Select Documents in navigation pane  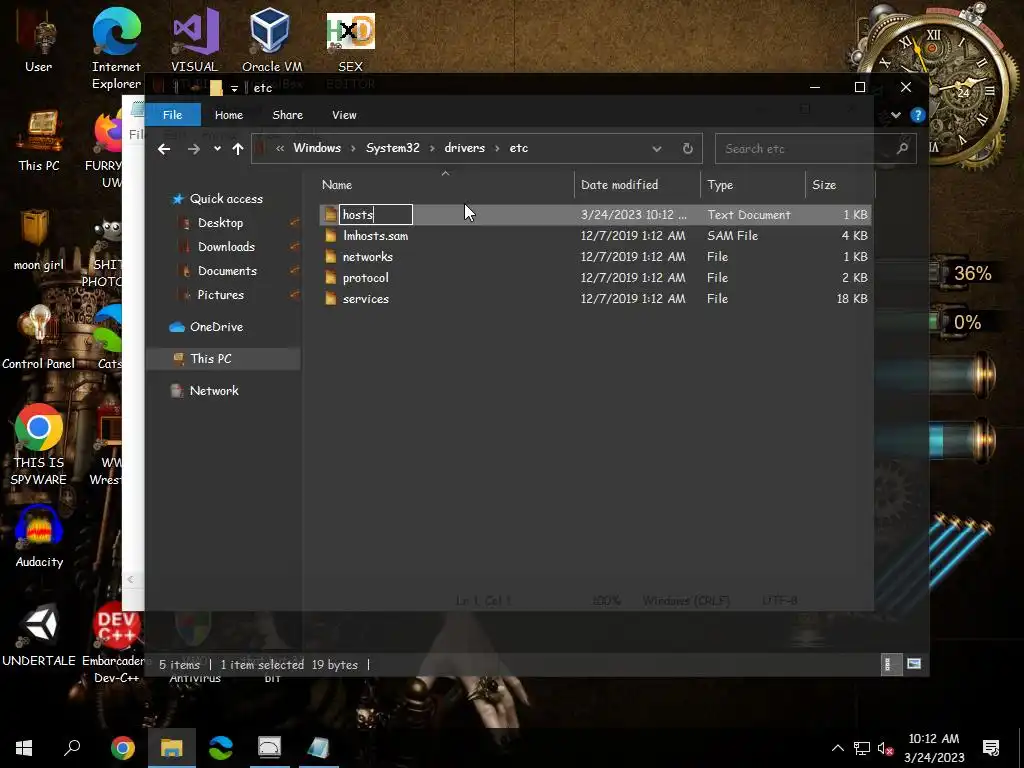tap(227, 271)
